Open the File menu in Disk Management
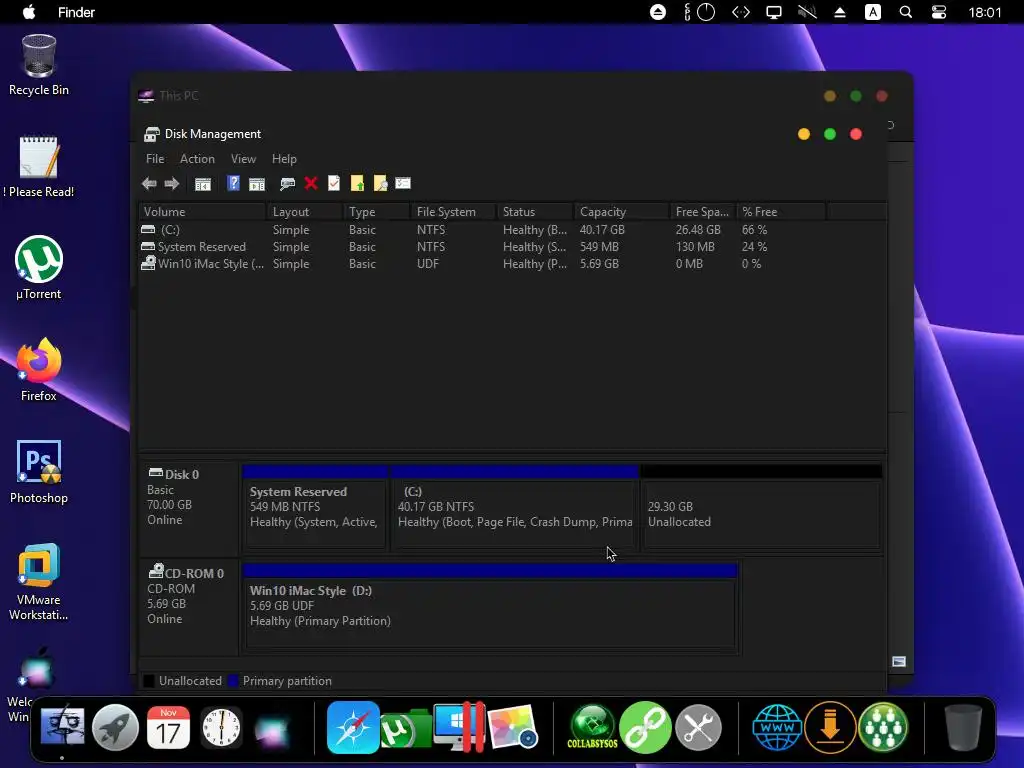The width and height of the screenshot is (1024, 768). pos(155,159)
